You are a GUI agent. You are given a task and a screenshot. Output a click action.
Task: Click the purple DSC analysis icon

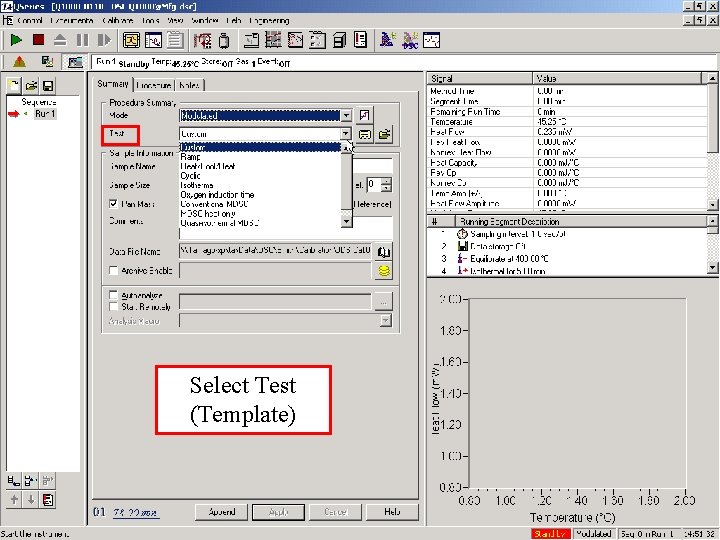[410, 40]
